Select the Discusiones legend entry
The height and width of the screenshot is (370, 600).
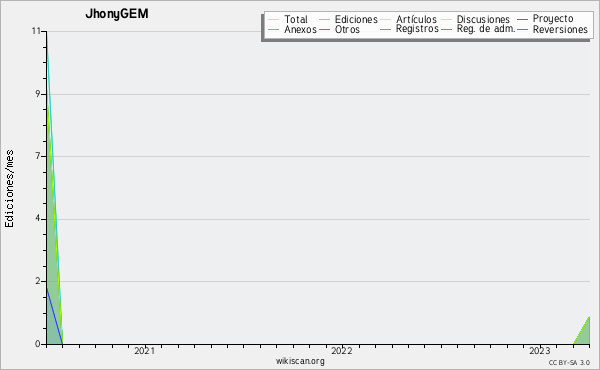point(475,19)
